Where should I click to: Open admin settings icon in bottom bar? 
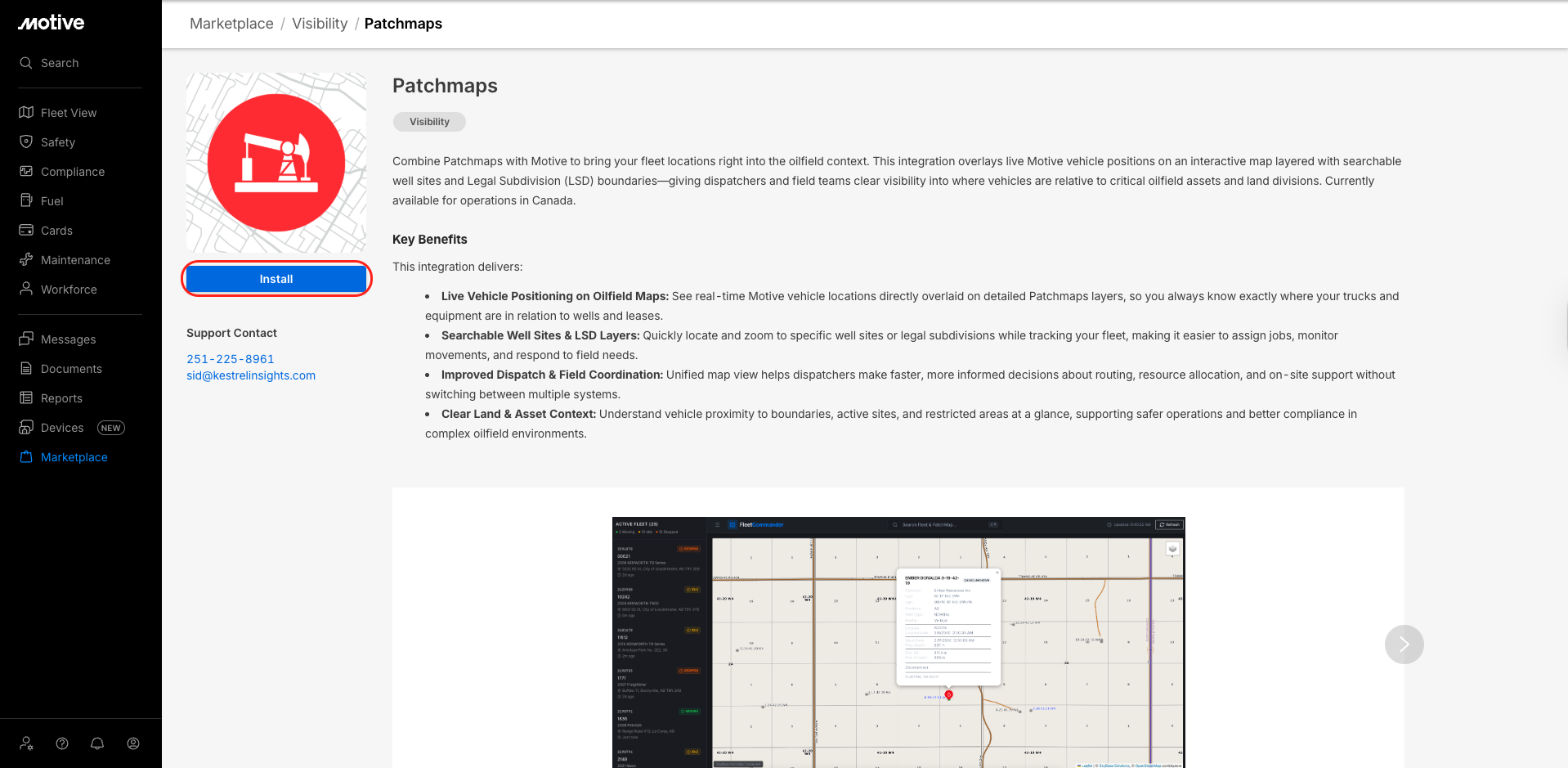click(26, 743)
